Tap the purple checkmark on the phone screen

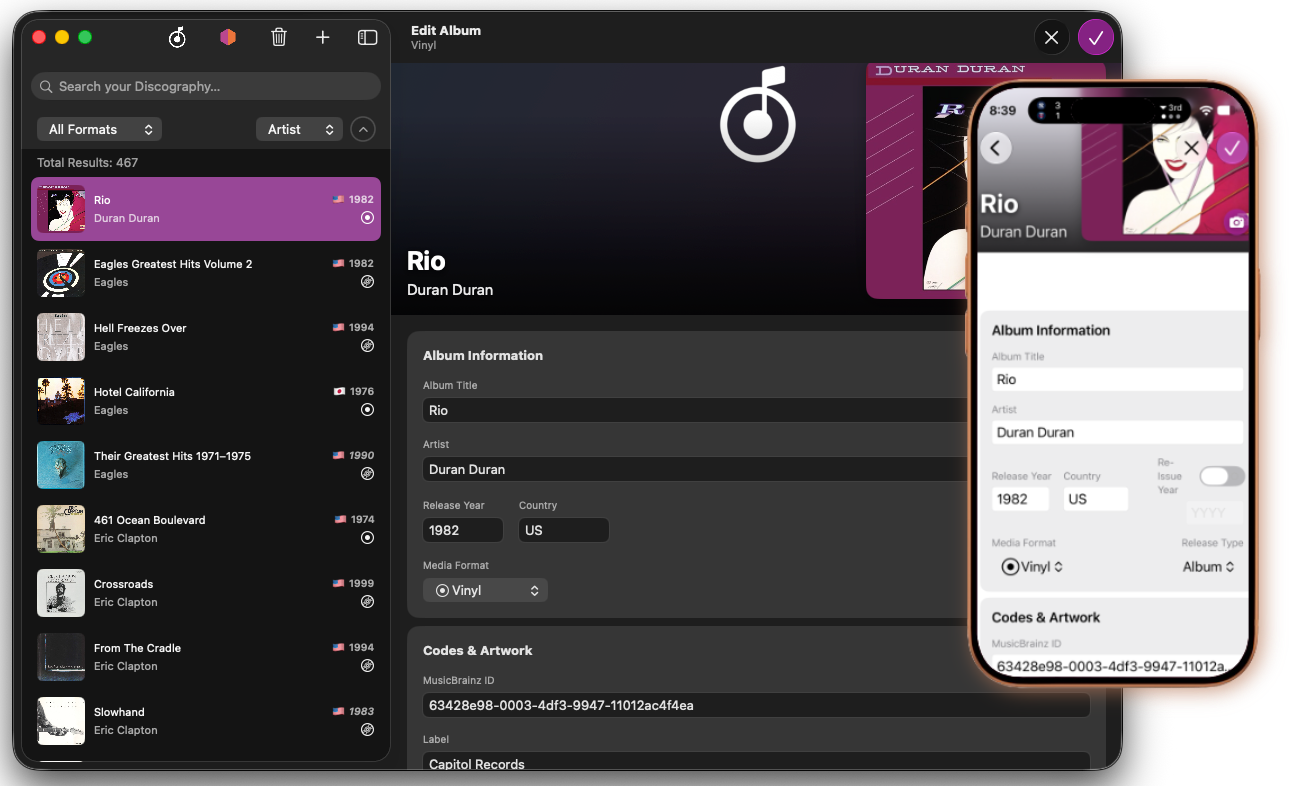click(1232, 148)
